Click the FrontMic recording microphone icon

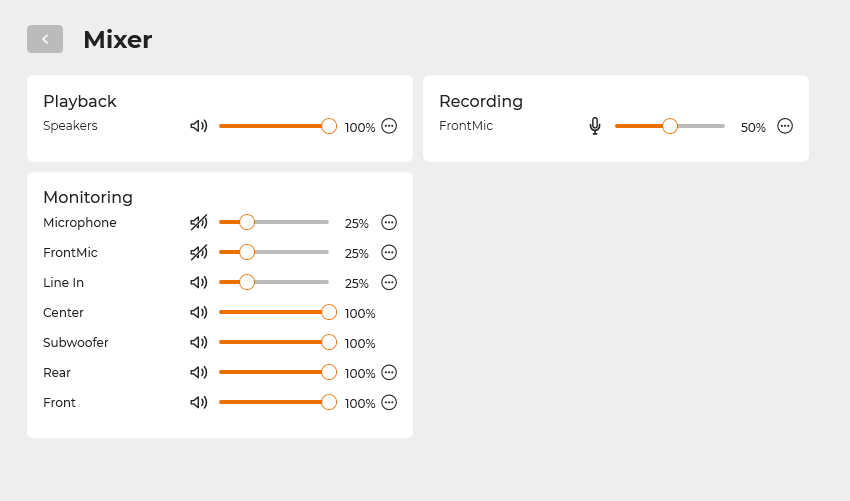coord(595,126)
